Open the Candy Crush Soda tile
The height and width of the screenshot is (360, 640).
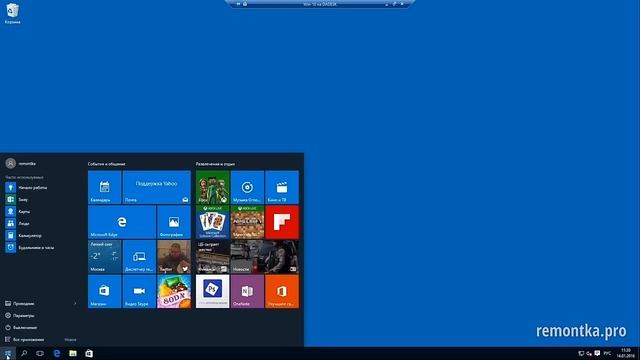(174, 291)
